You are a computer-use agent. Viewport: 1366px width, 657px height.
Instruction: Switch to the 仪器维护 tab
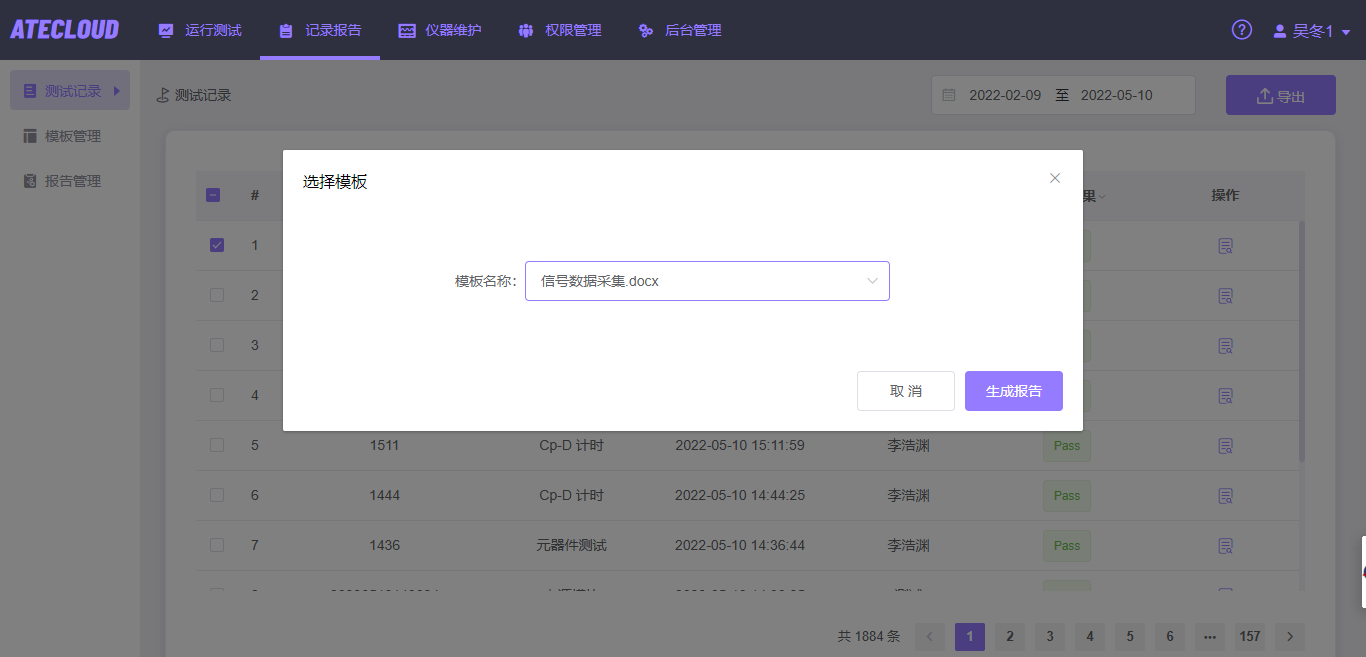pyautogui.click(x=440, y=30)
